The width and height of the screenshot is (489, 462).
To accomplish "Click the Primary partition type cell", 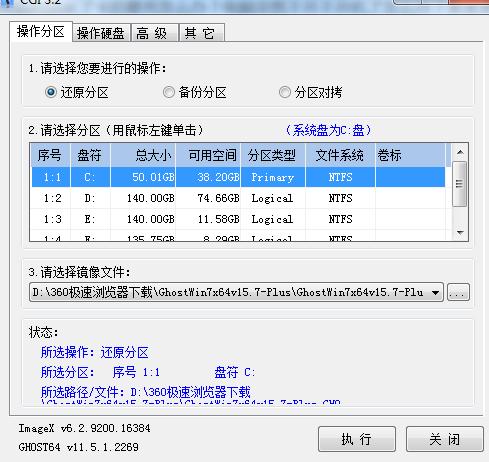I will [x=273, y=177].
